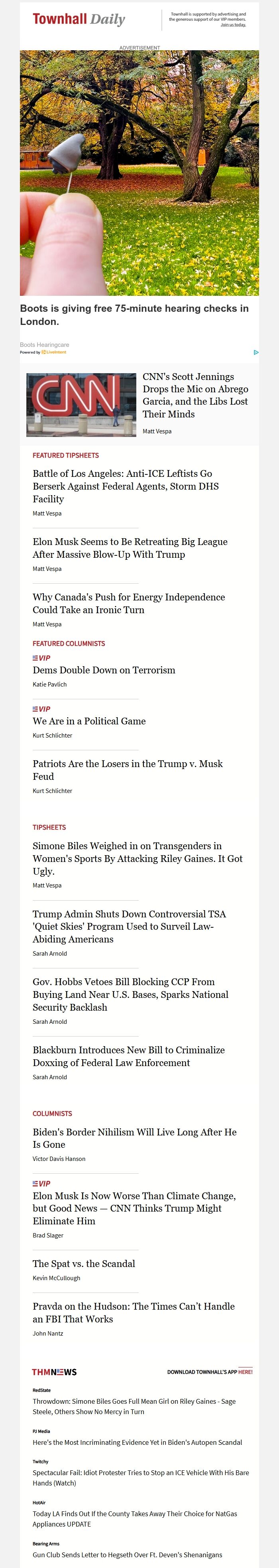279x1568 pixels.
Task: Open the Simone Biles Weighed in article
Action: 138,858
